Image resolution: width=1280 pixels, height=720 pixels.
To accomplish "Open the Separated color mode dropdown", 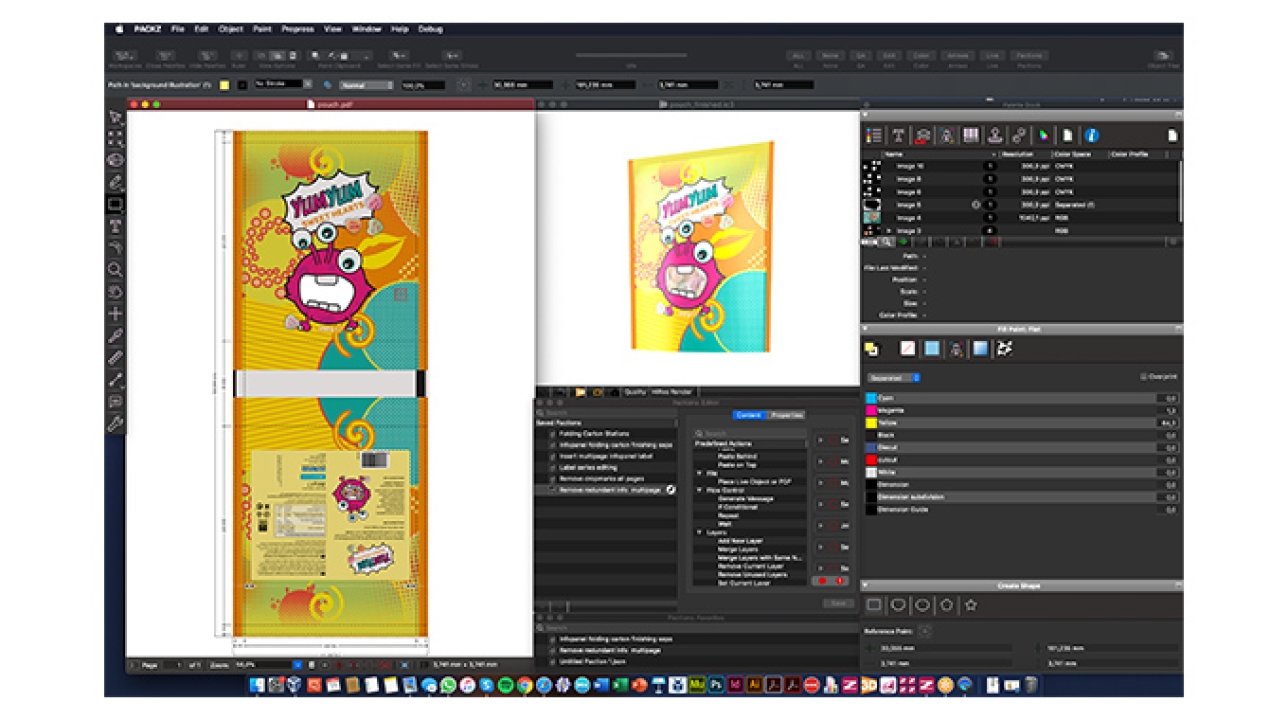I will click(893, 378).
